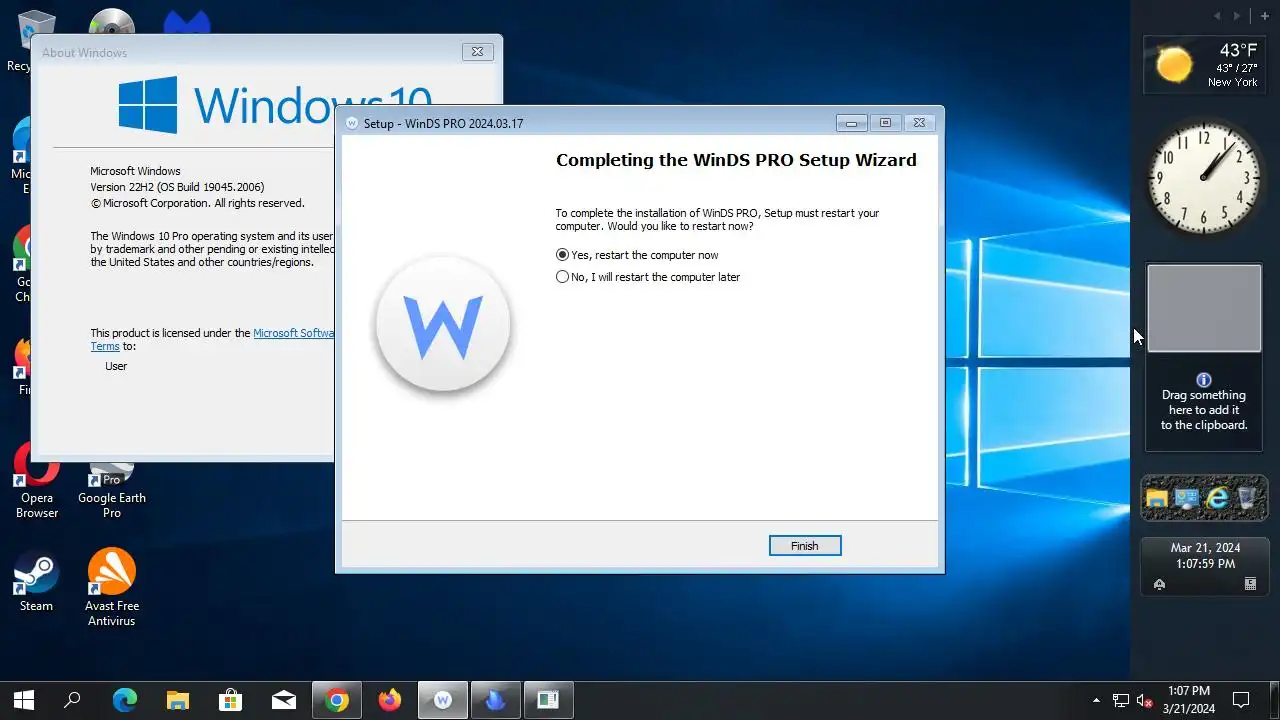
Task: Minimize the WinDS PRO Setup window
Action: (x=851, y=123)
